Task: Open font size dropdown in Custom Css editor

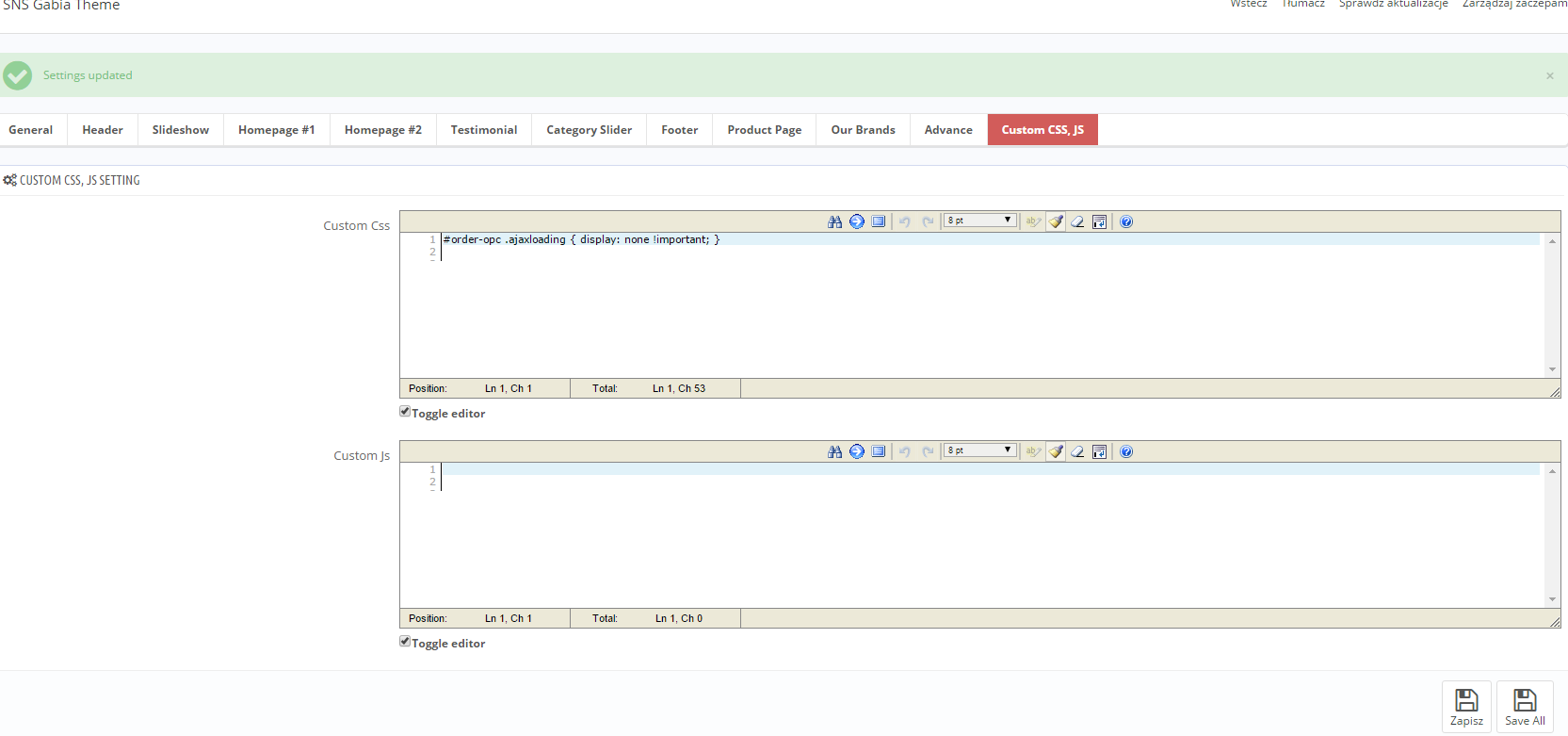Action: click(980, 221)
